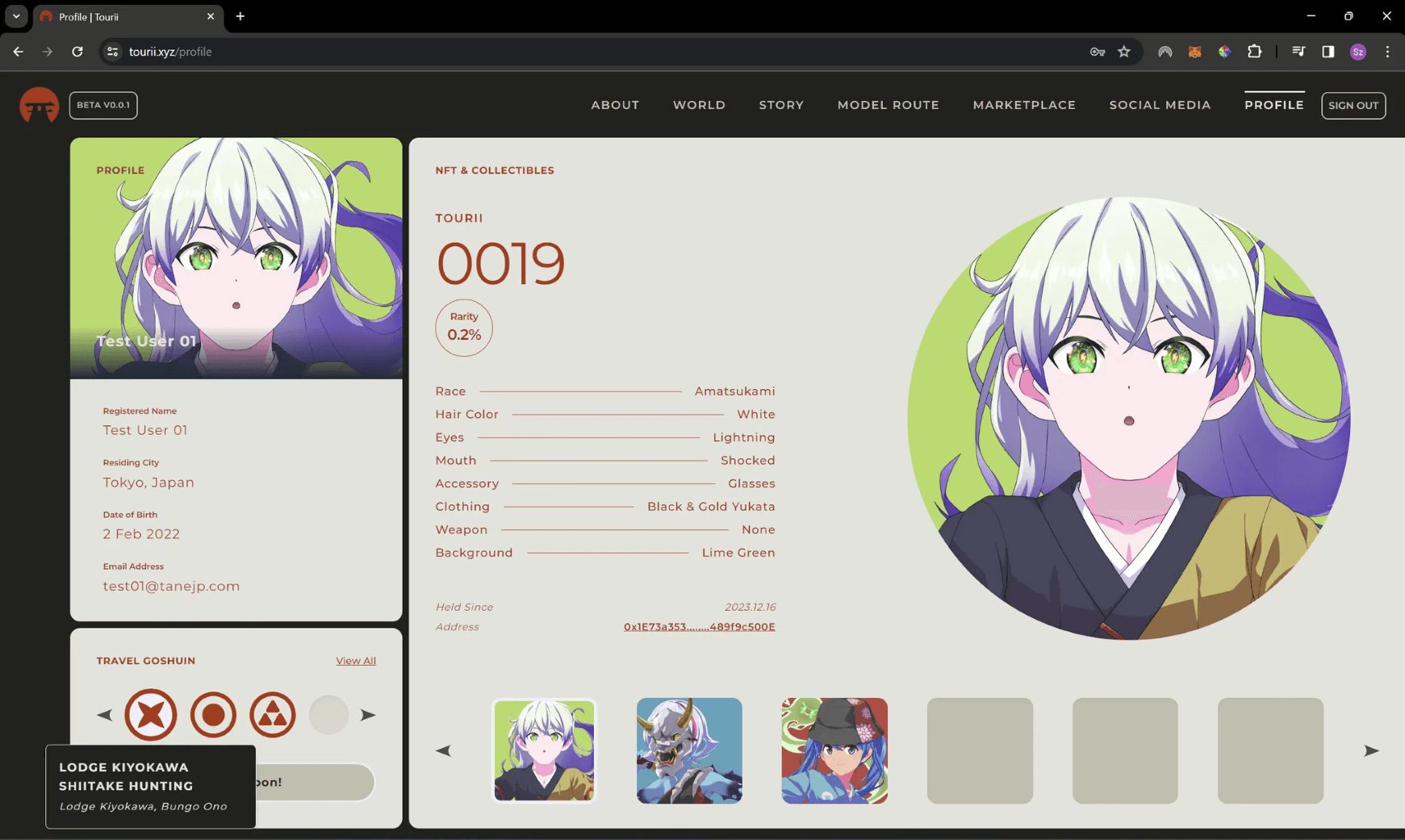Open the tab search dropdown
The height and width of the screenshot is (840, 1405).
[16, 16]
